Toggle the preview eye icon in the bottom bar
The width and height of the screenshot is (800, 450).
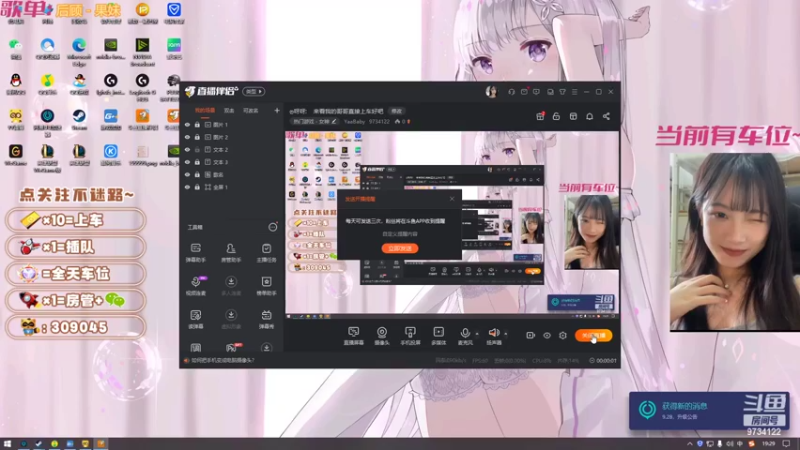(x=547, y=336)
